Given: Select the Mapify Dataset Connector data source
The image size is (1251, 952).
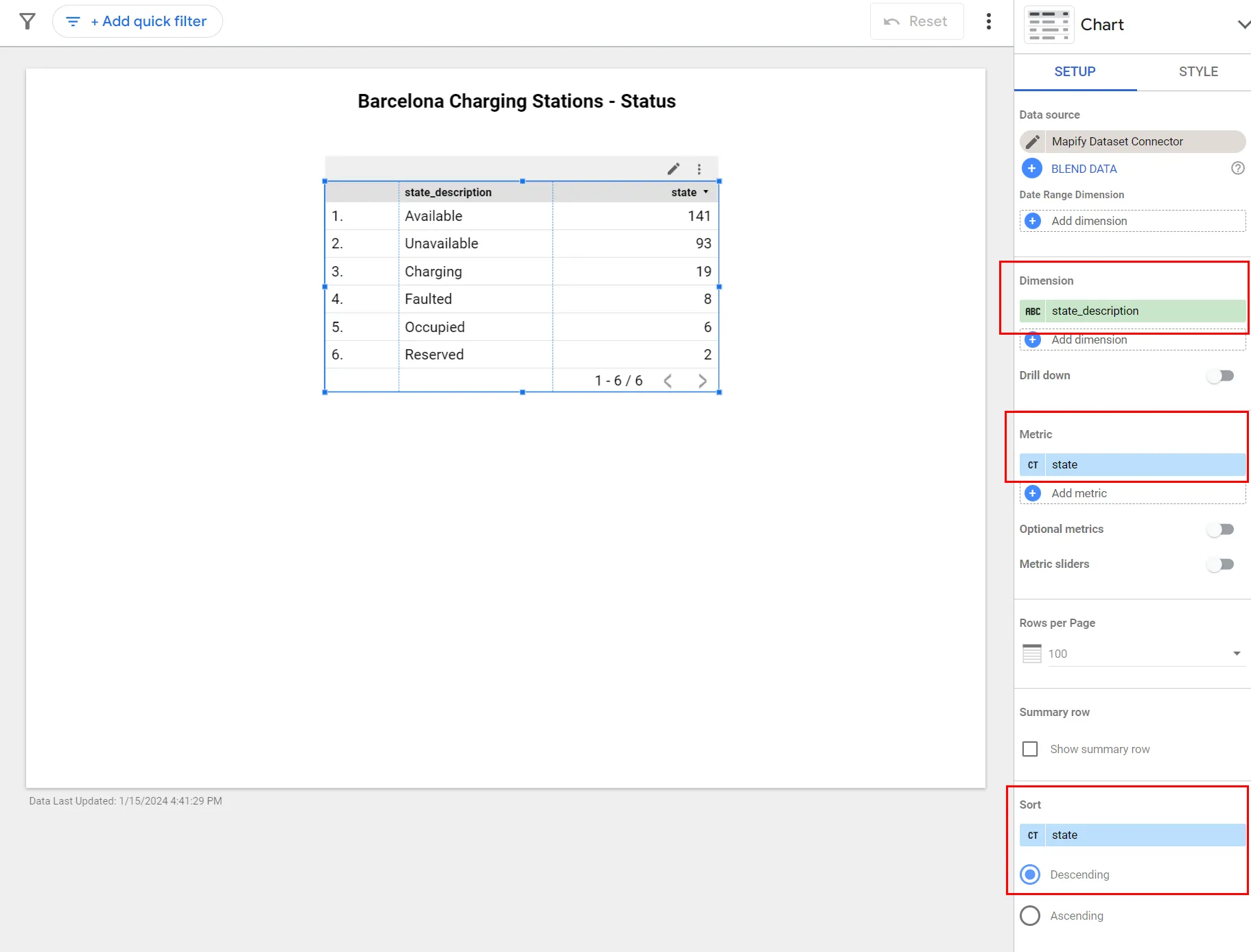Looking at the screenshot, I should [1132, 141].
